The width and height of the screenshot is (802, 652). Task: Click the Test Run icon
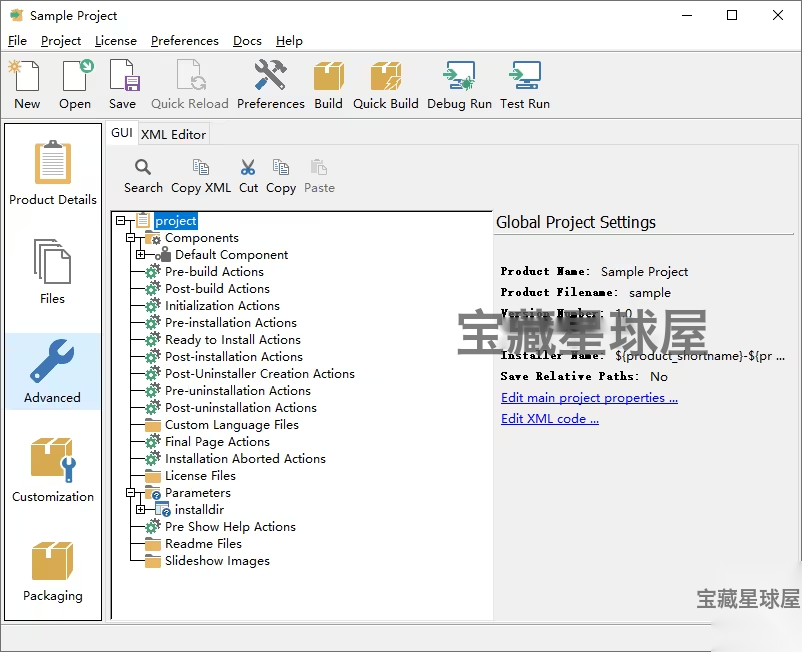(525, 76)
